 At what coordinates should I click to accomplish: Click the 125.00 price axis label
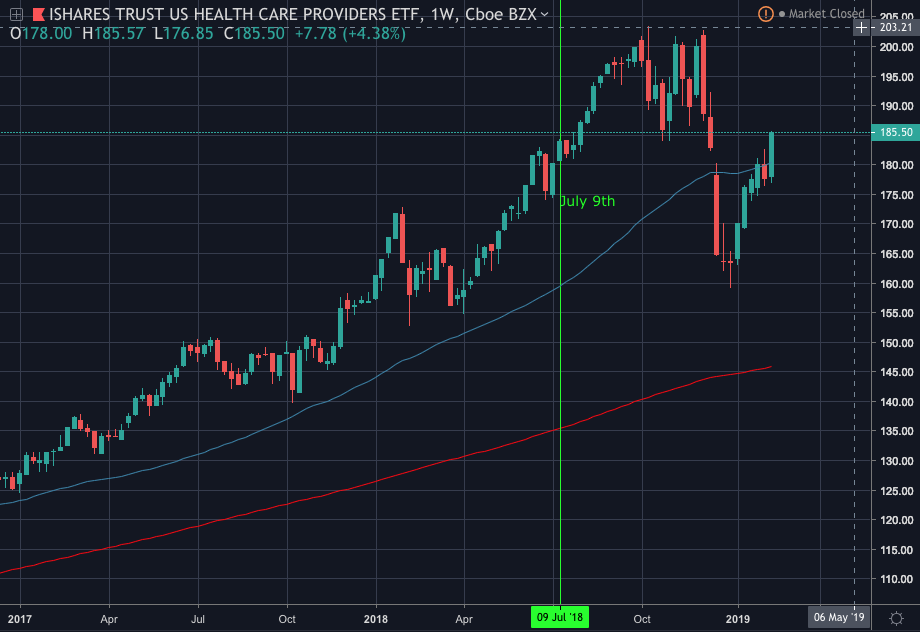pyautogui.click(x=896, y=491)
